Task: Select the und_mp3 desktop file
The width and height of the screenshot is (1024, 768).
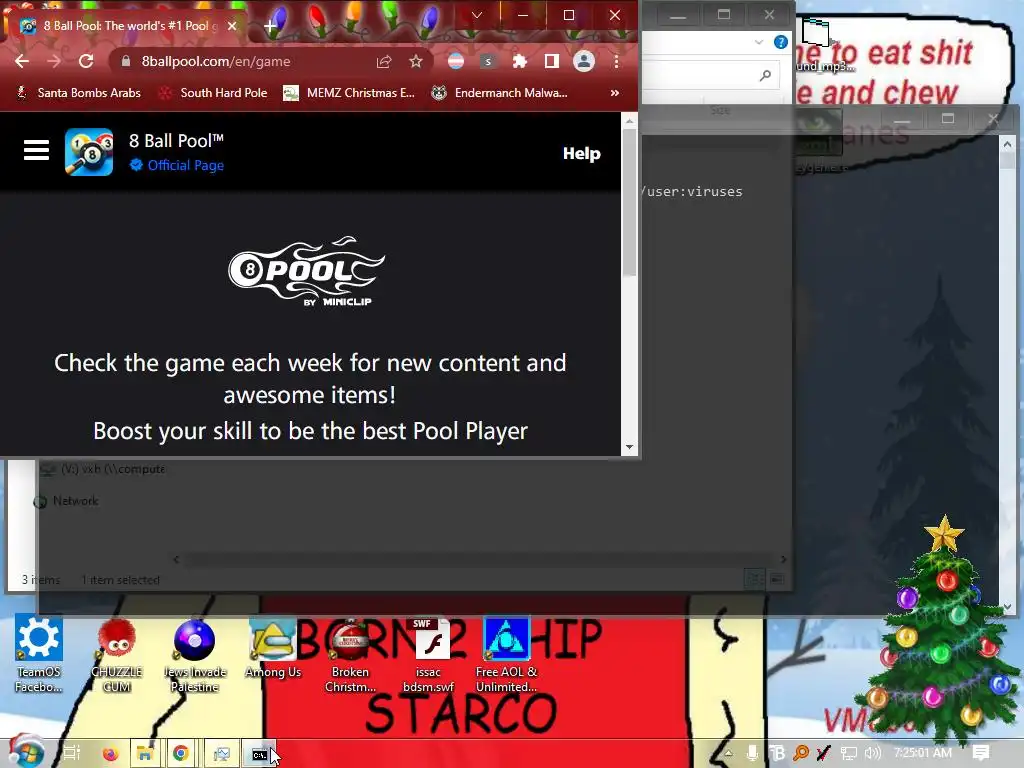Action: point(824,46)
